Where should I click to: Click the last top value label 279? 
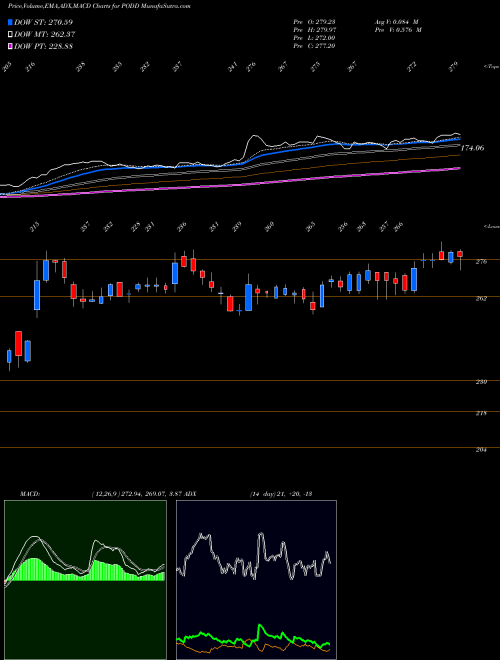click(x=452, y=67)
